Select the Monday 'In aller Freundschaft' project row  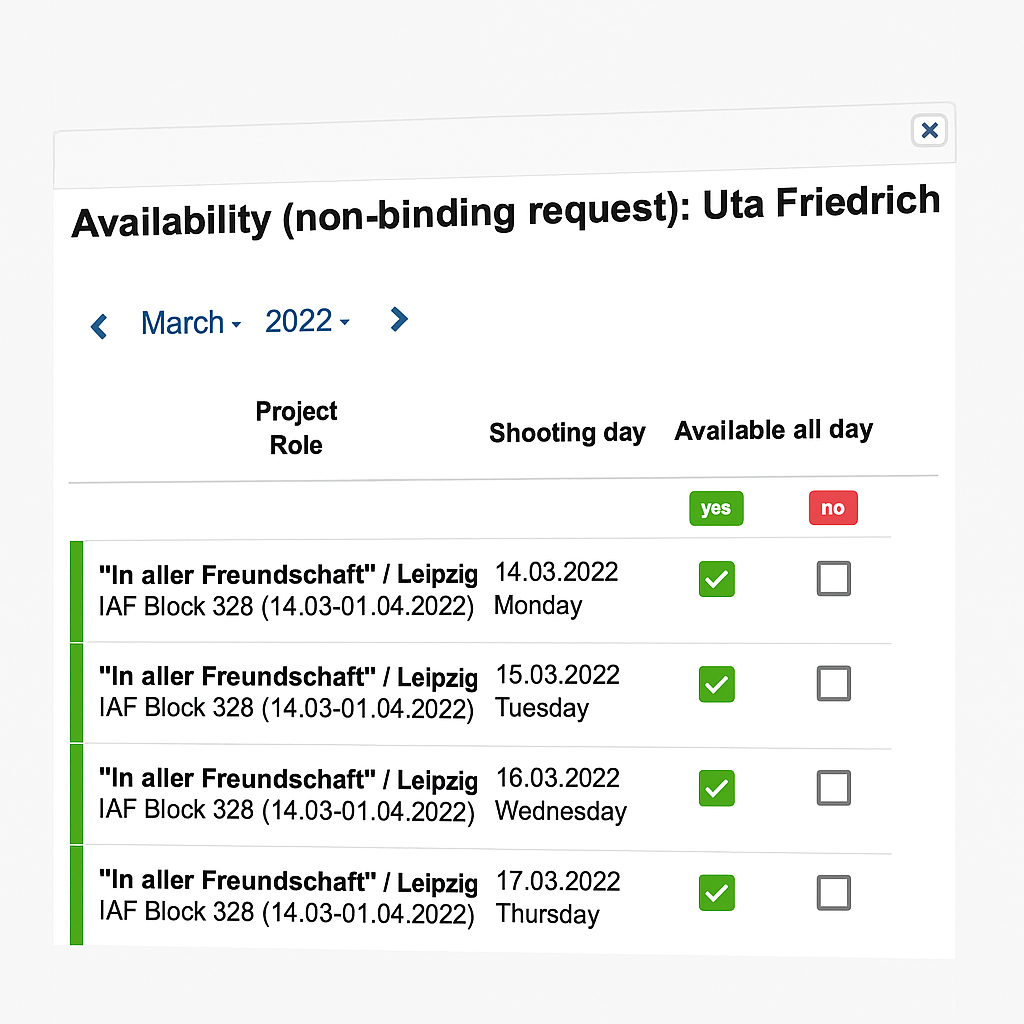coord(287,590)
